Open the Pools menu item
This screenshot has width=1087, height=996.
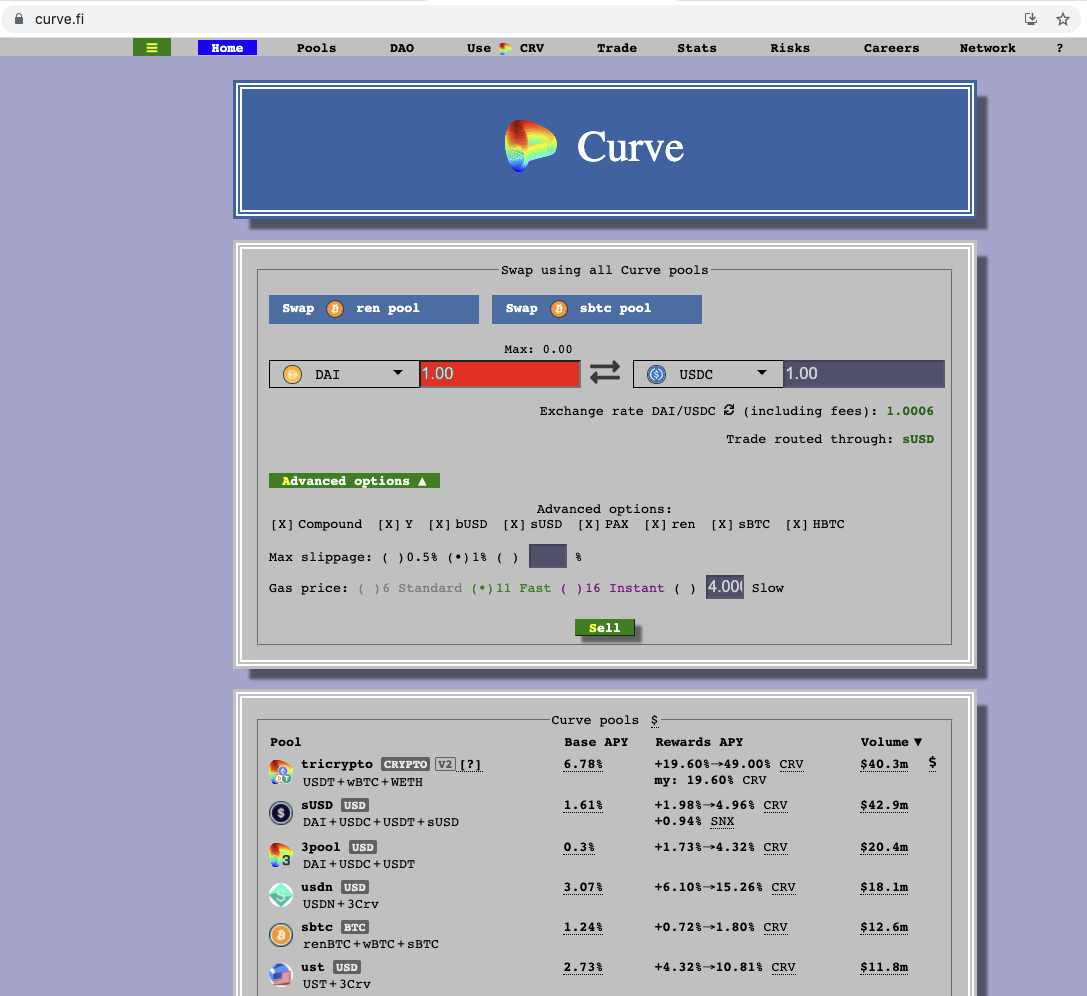click(316, 47)
